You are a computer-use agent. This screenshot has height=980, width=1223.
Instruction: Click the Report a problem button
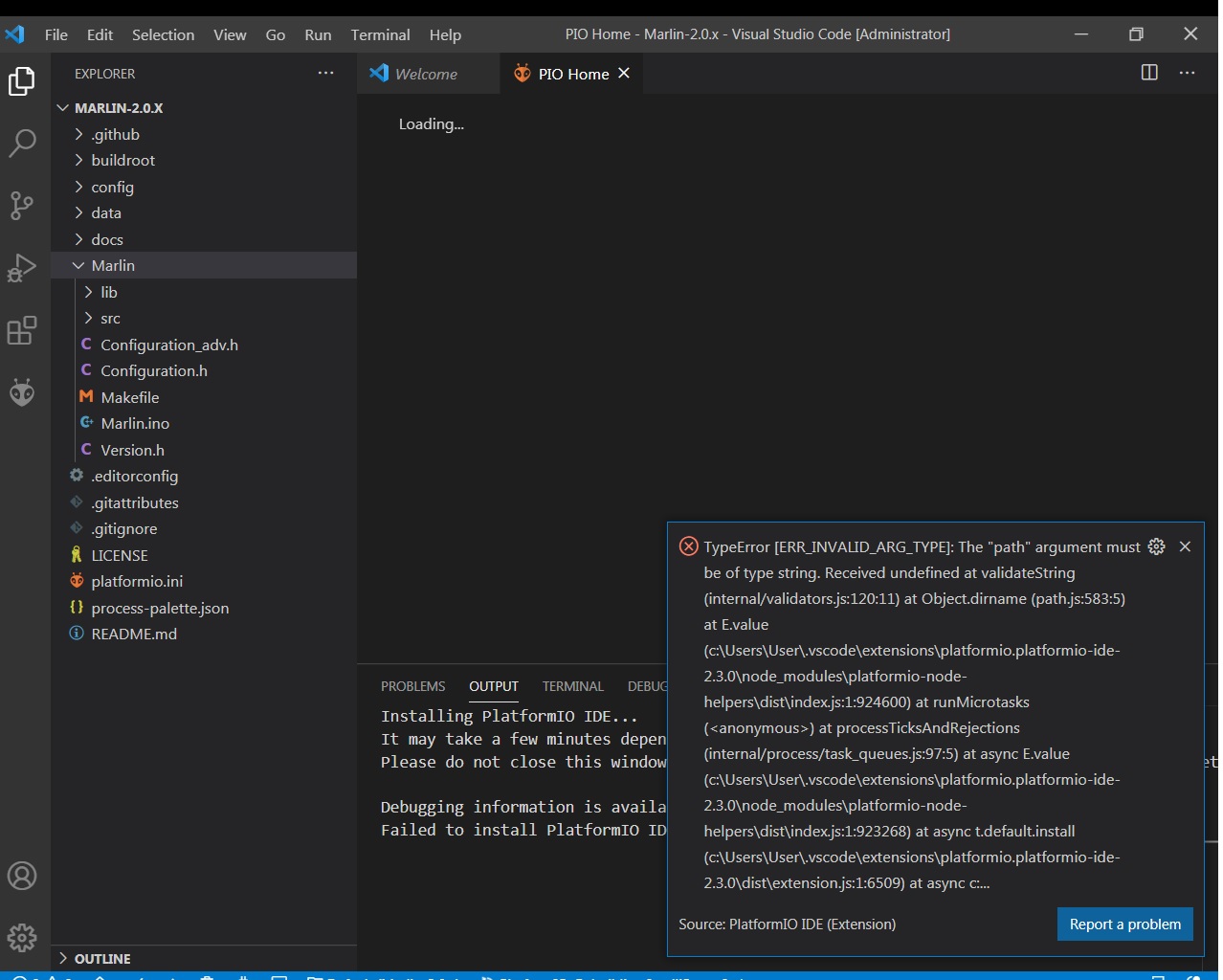click(x=1125, y=924)
